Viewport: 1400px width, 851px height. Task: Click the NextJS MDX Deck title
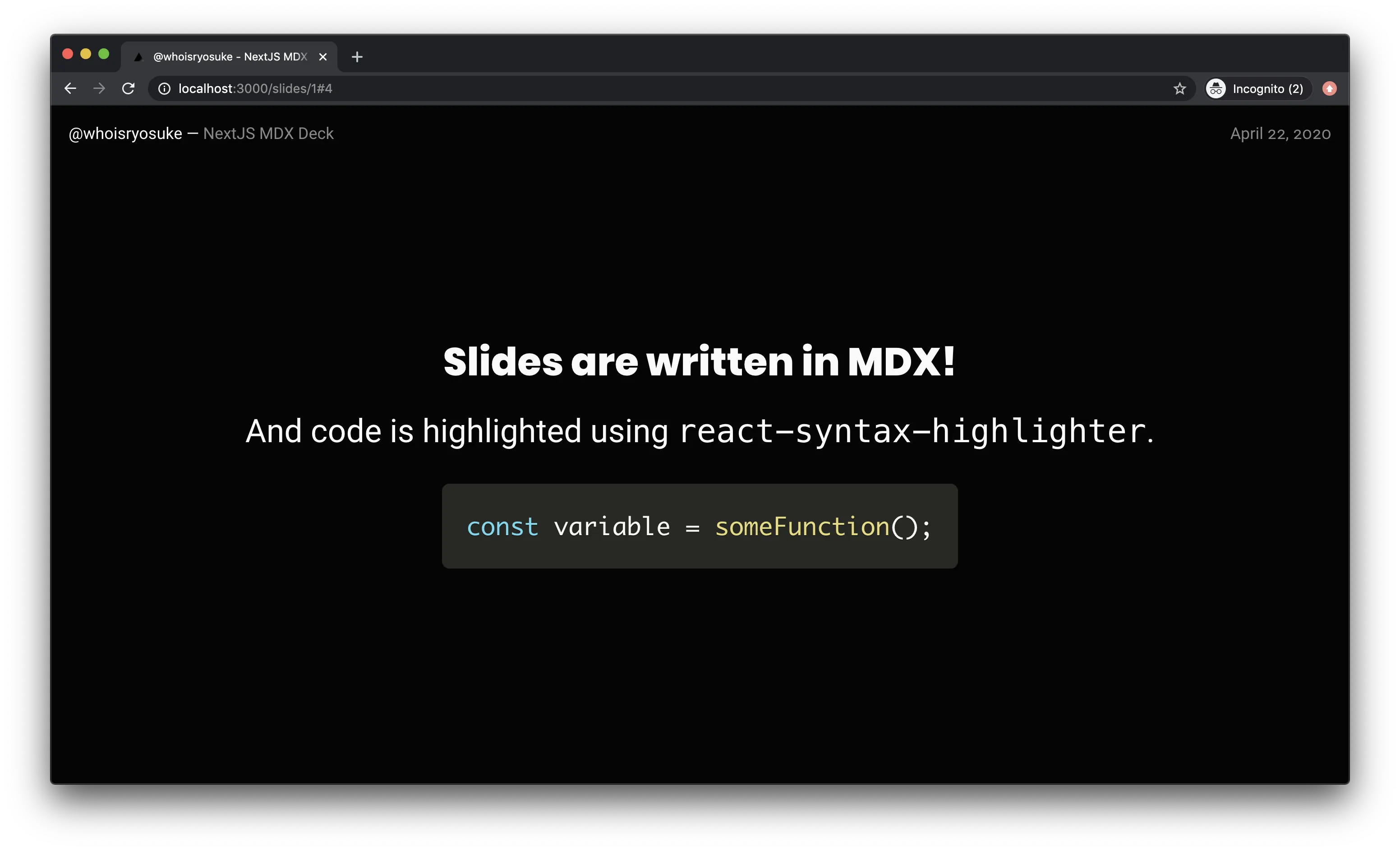click(268, 134)
